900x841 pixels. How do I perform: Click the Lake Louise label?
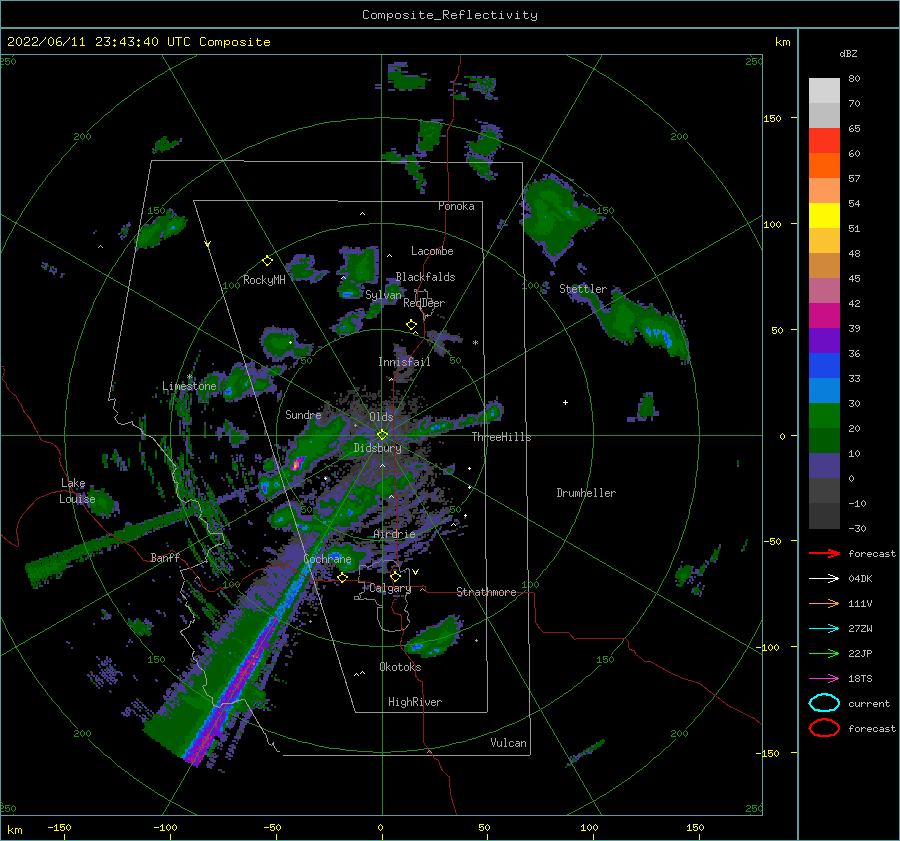[77, 491]
